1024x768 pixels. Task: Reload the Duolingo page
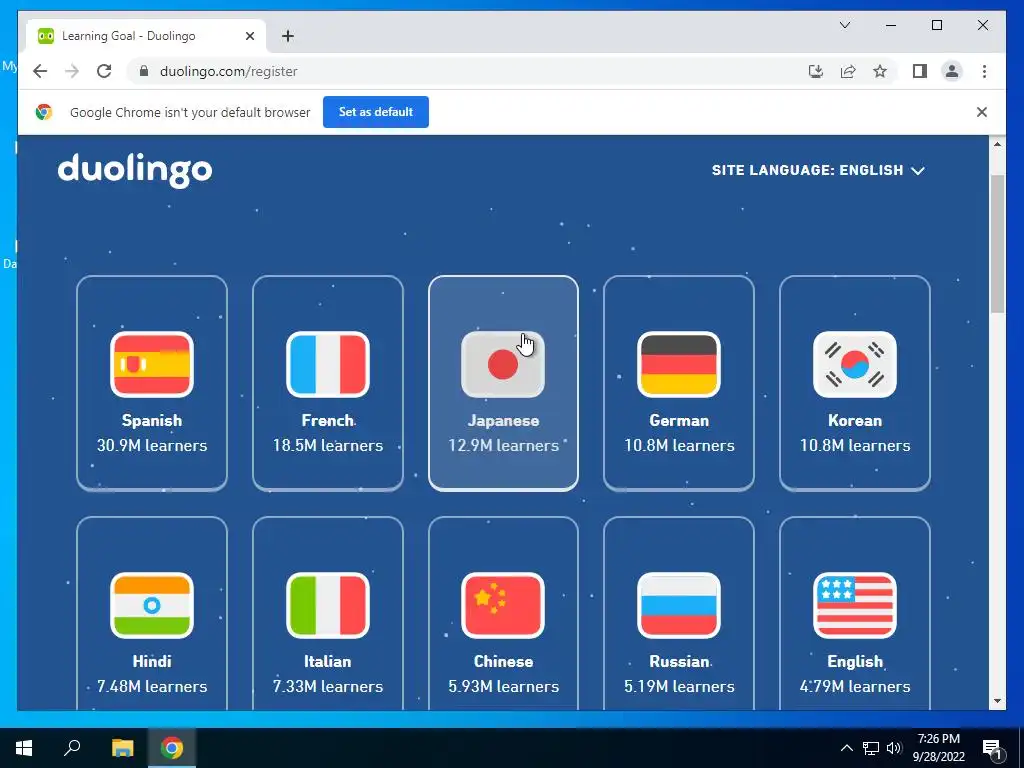104,71
